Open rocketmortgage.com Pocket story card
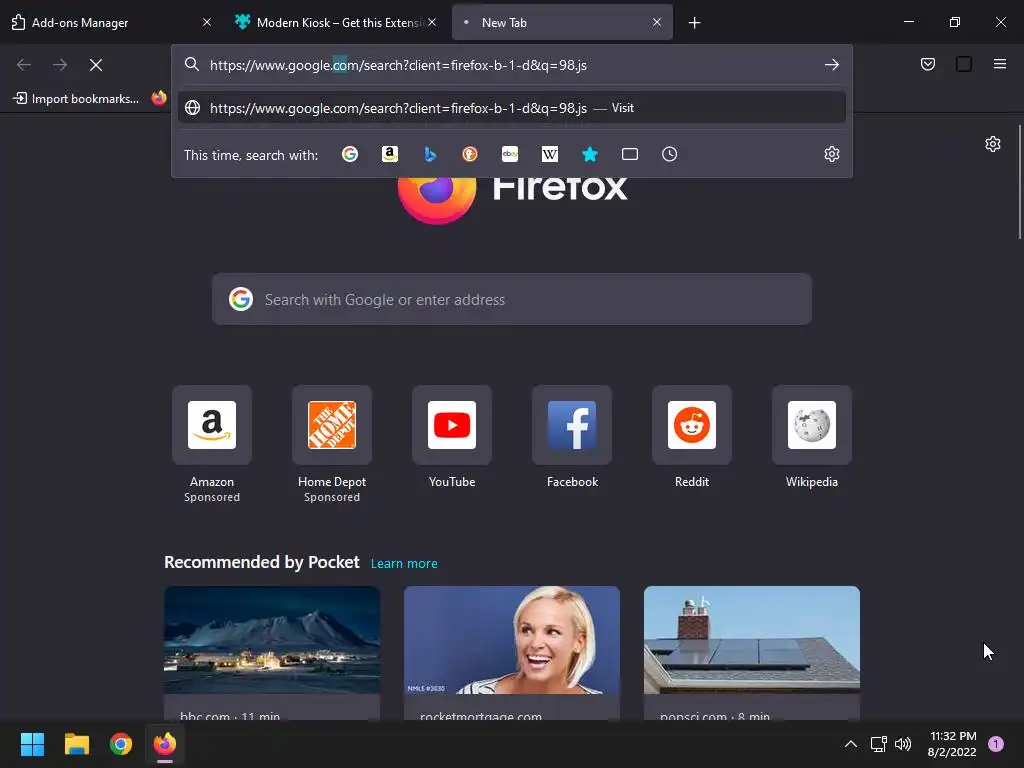This screenshot has height=768, width=1024. click(x=512, y=653)
